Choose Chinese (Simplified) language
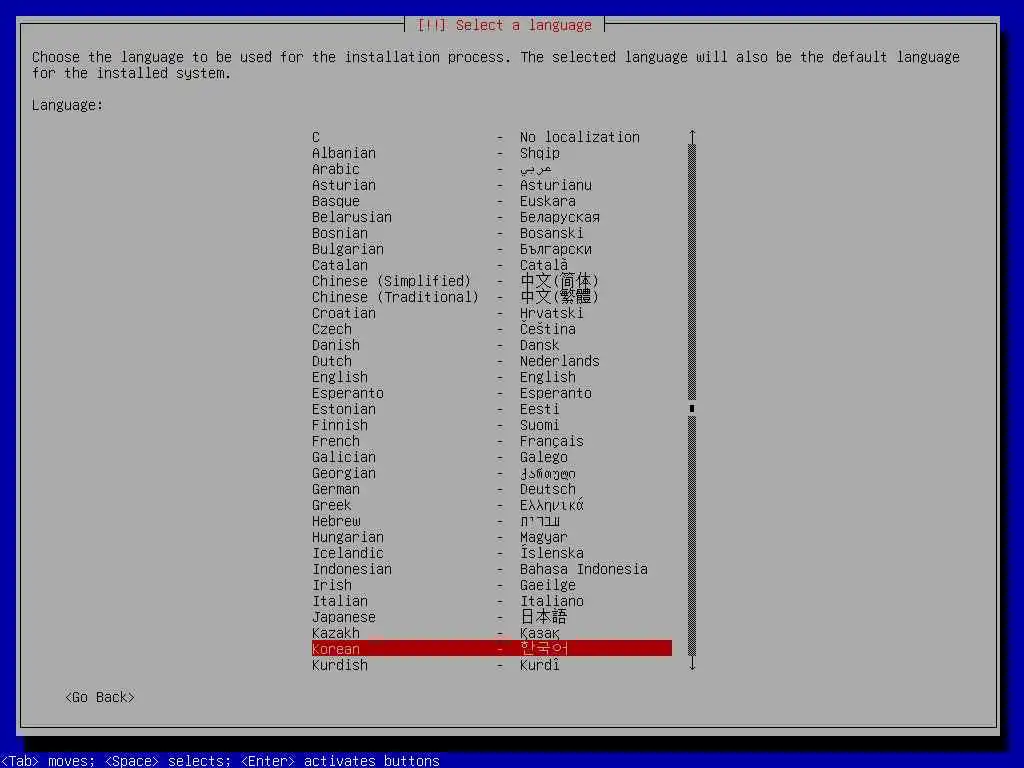 pos(492,281)
